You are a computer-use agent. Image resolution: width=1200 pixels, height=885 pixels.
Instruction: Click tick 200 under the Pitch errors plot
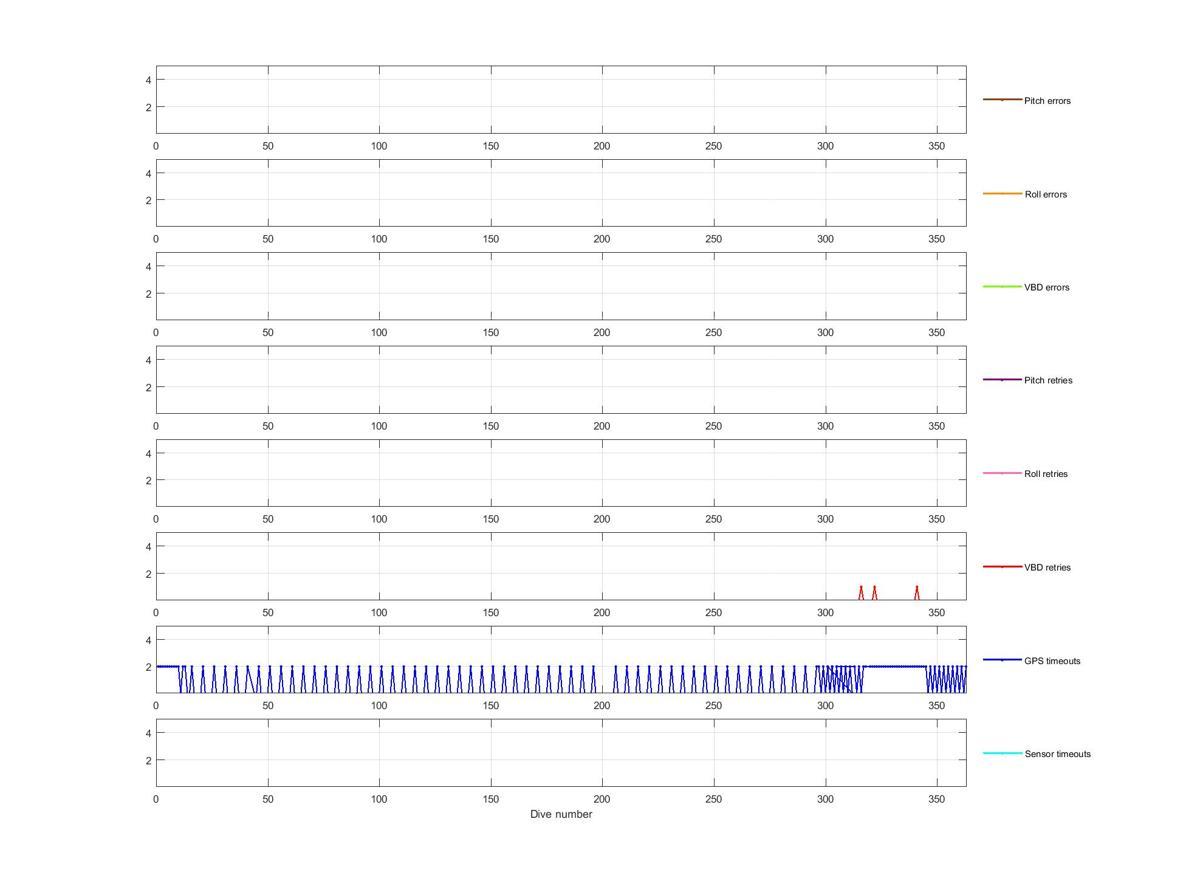coord(602,146)
